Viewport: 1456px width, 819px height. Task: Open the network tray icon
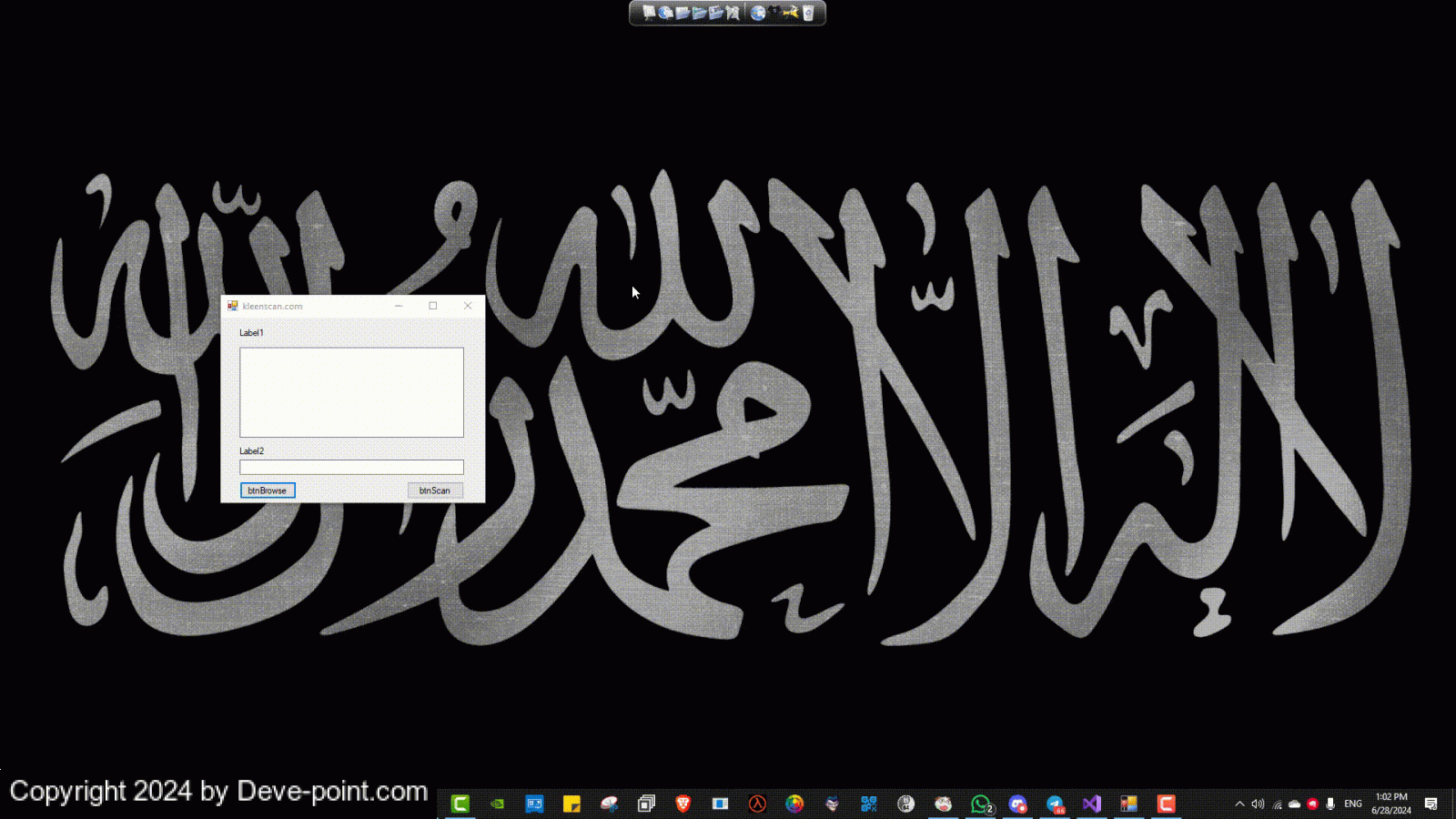click(x=1277, y=804)
